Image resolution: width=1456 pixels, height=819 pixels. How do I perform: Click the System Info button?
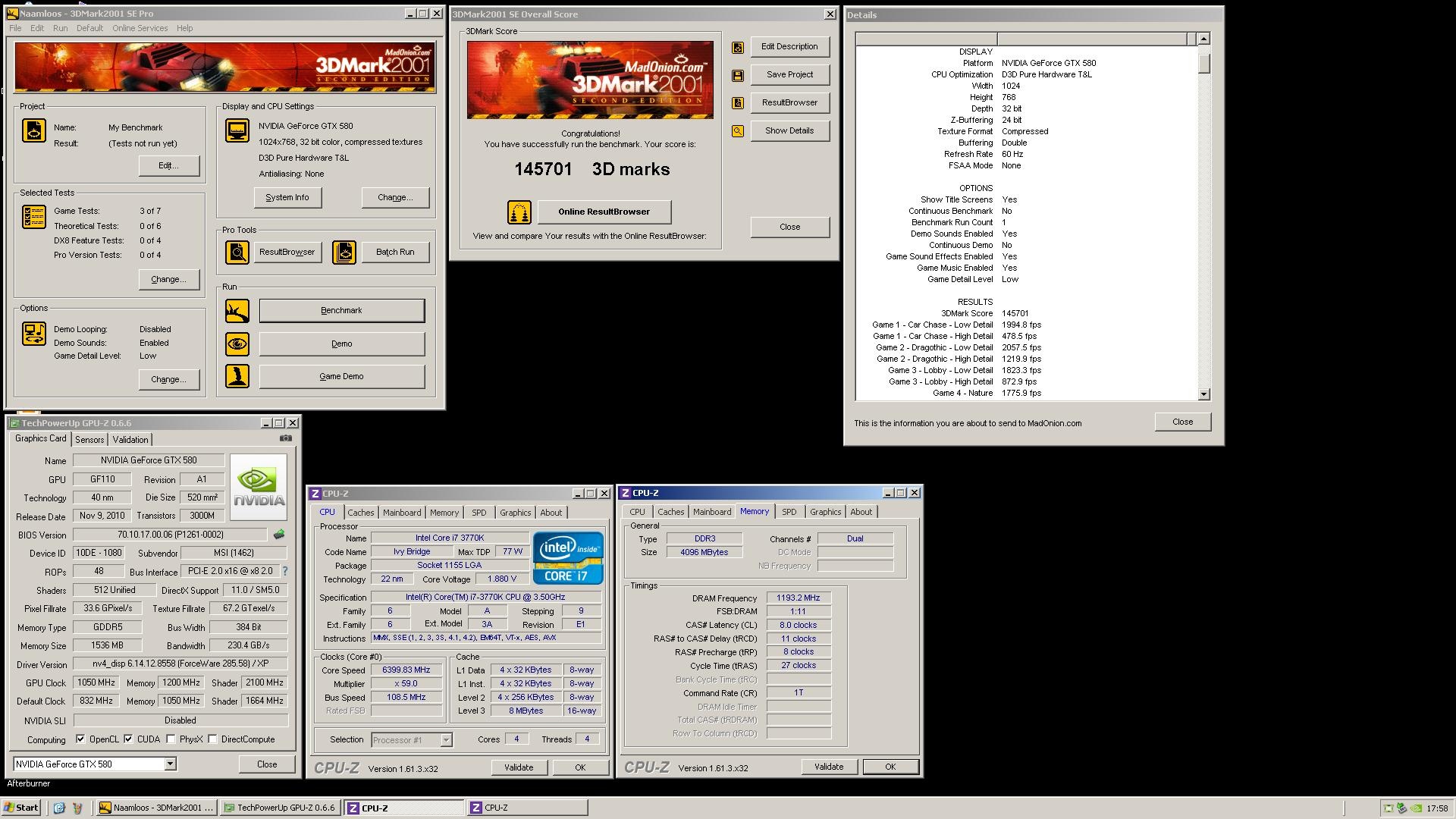[287, 198]
